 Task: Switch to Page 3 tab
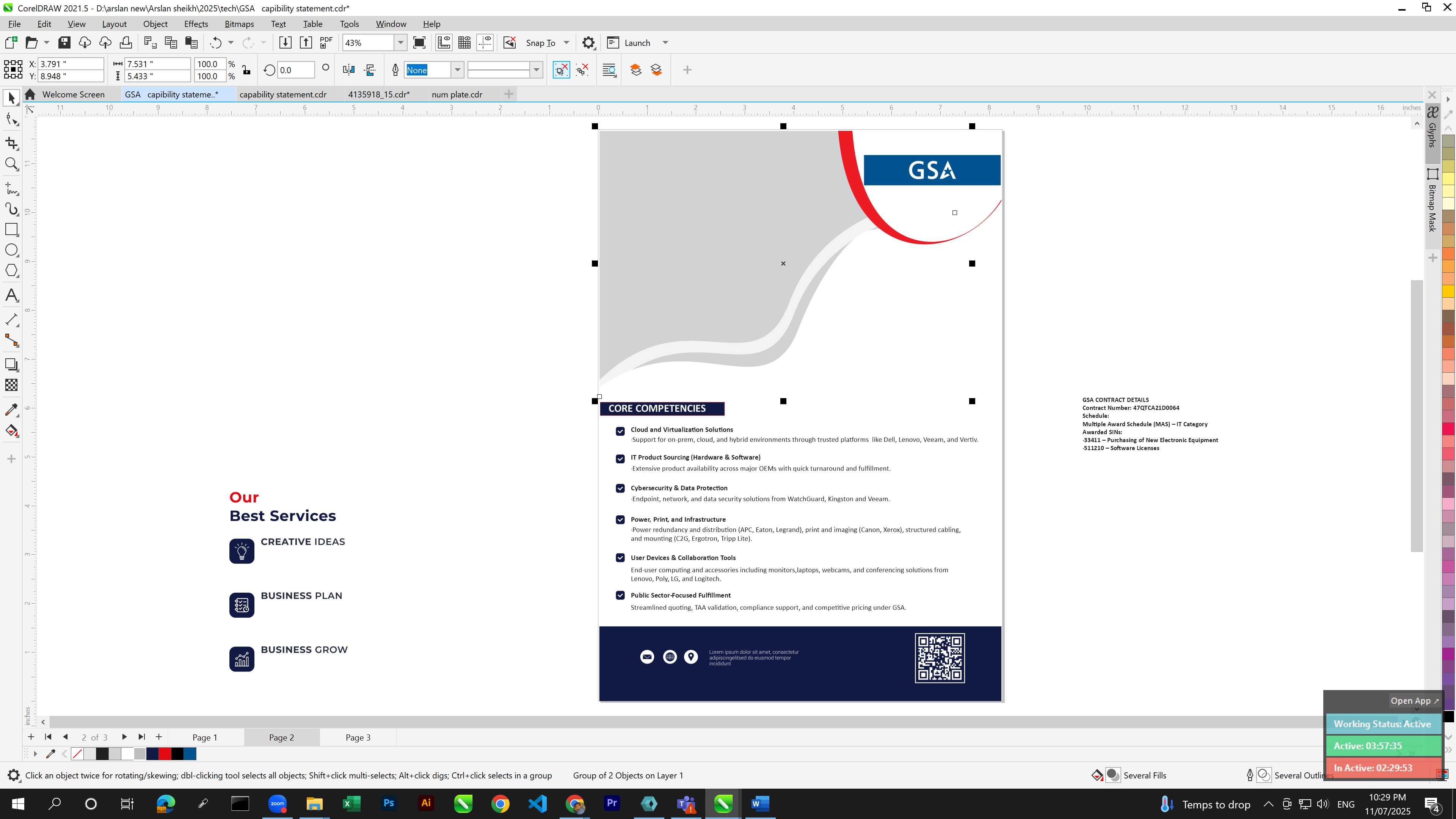point(358,737)
